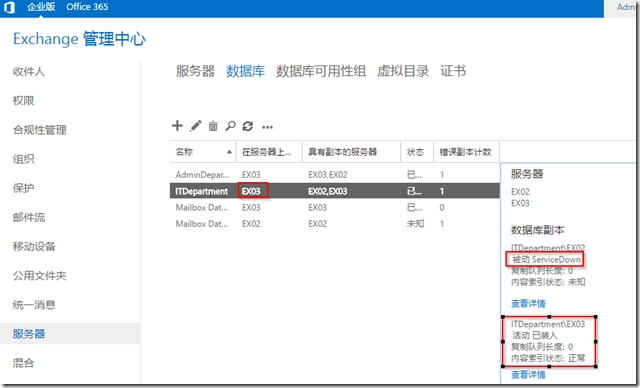Open 移动设备 in sidebar
The height and width of the screenshot is (388, 640).
[34, 246]
